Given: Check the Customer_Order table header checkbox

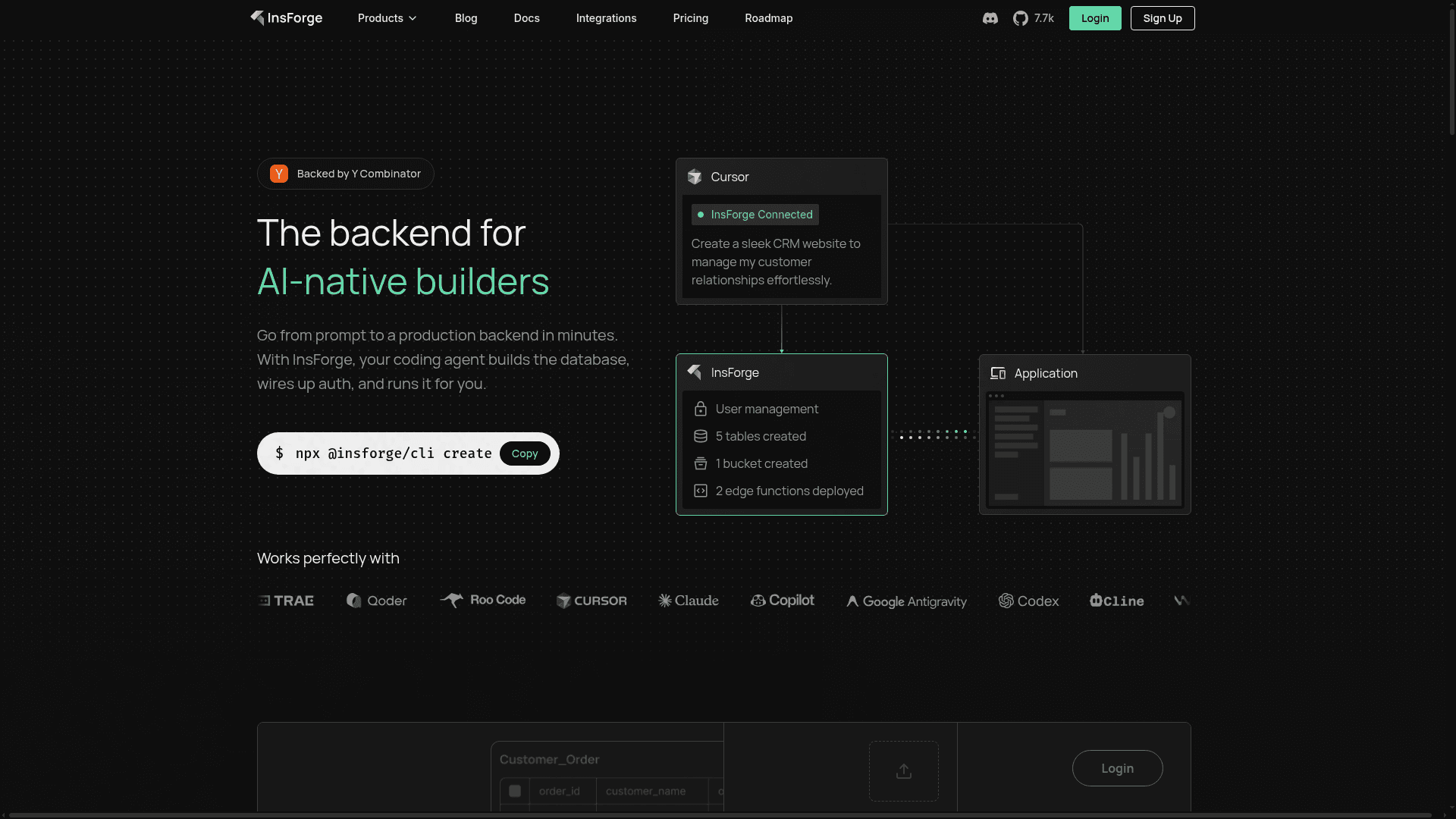Looking at the screenshot, I should point(515,791).
